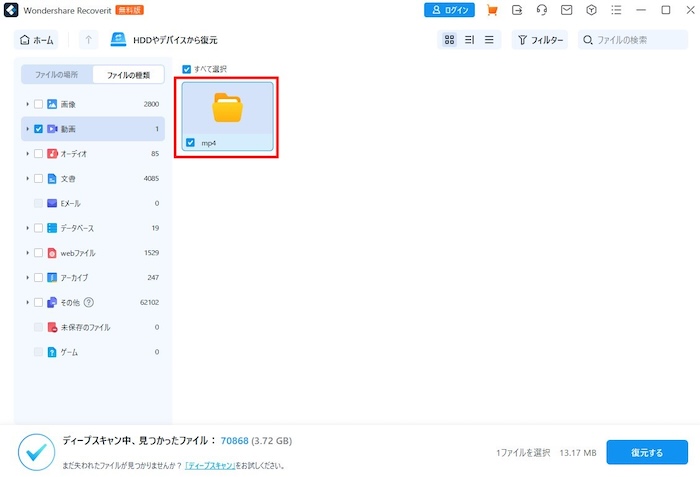Tick the 文書 category checkbox

tap(38, 178)
